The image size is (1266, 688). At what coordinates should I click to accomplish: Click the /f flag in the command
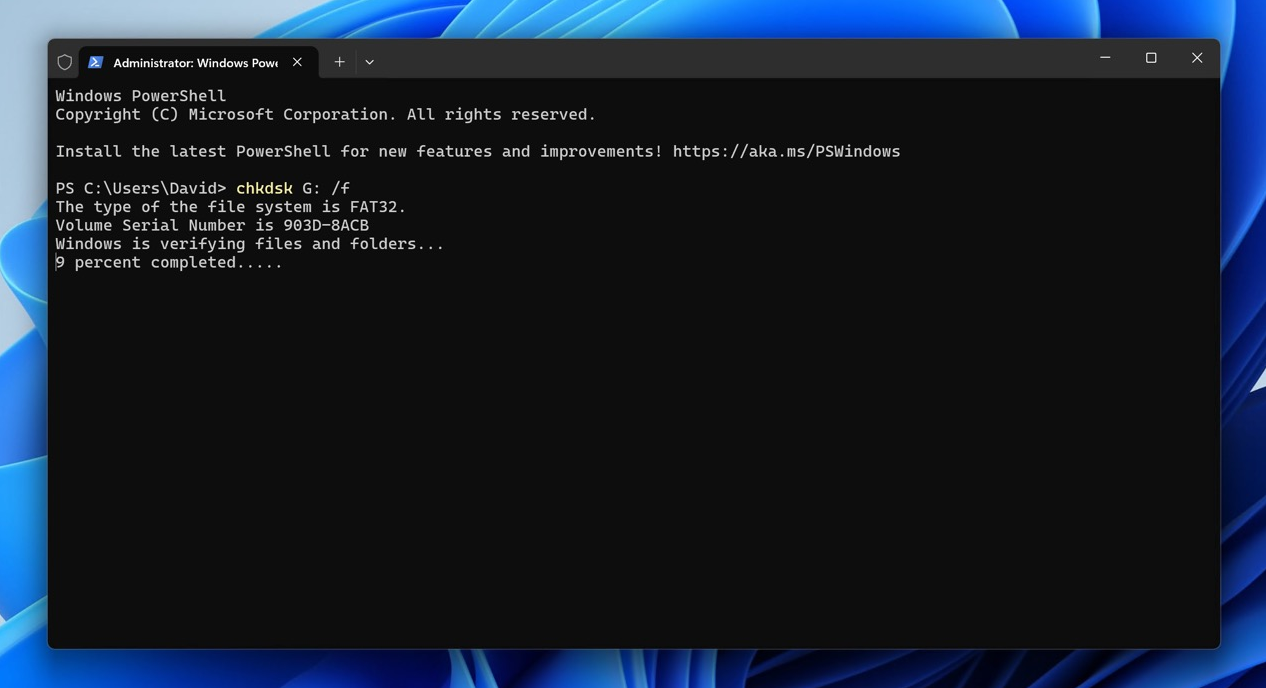(340, 188)
